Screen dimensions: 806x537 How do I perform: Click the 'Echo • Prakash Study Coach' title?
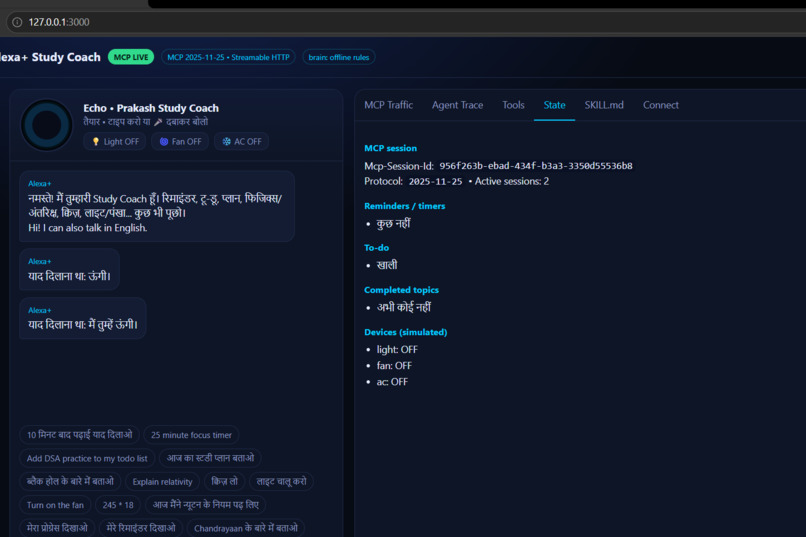click(151, 108)
